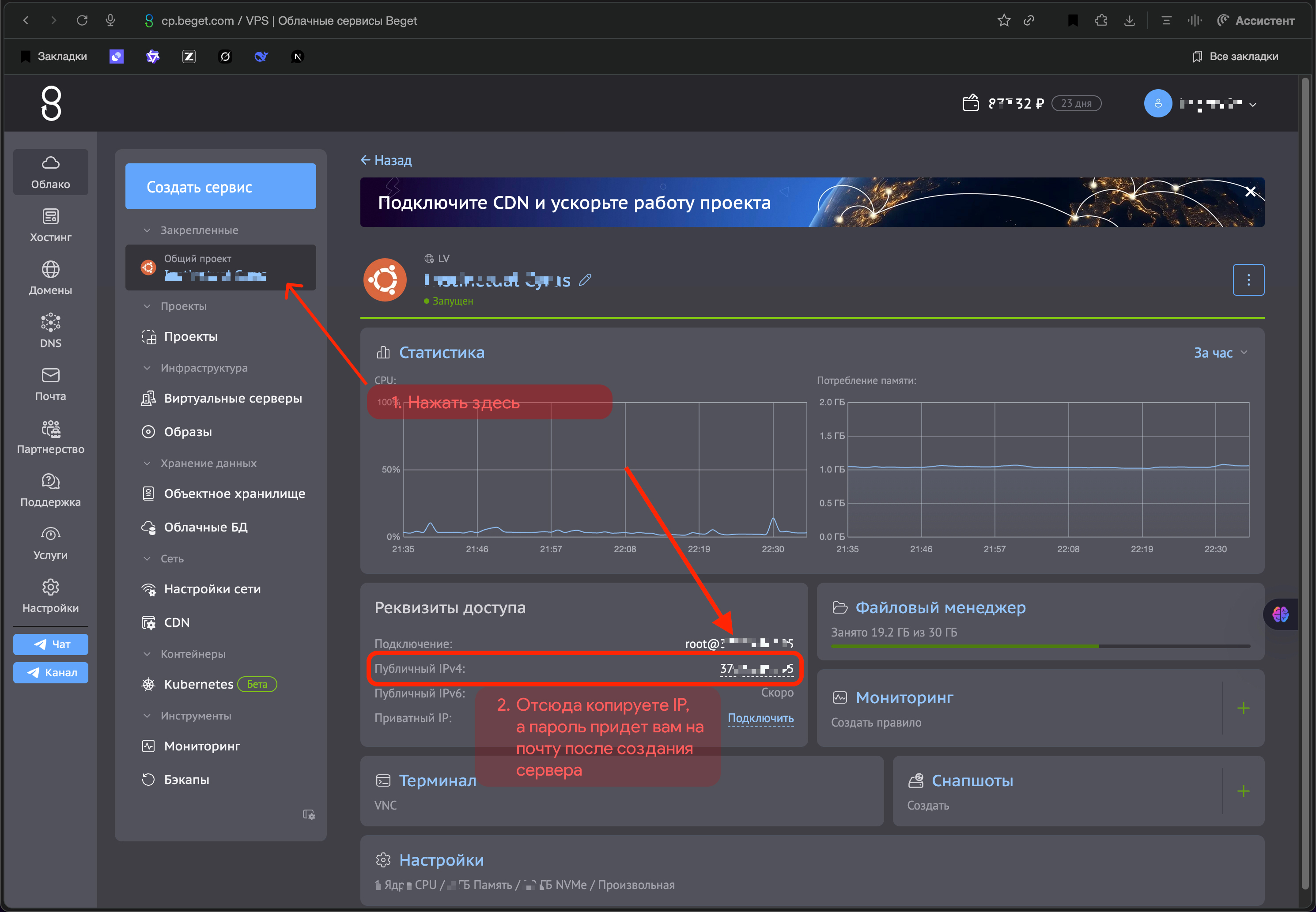
Task: Click the sidebar layout settings icon
Action: click(x=309, y=814)
